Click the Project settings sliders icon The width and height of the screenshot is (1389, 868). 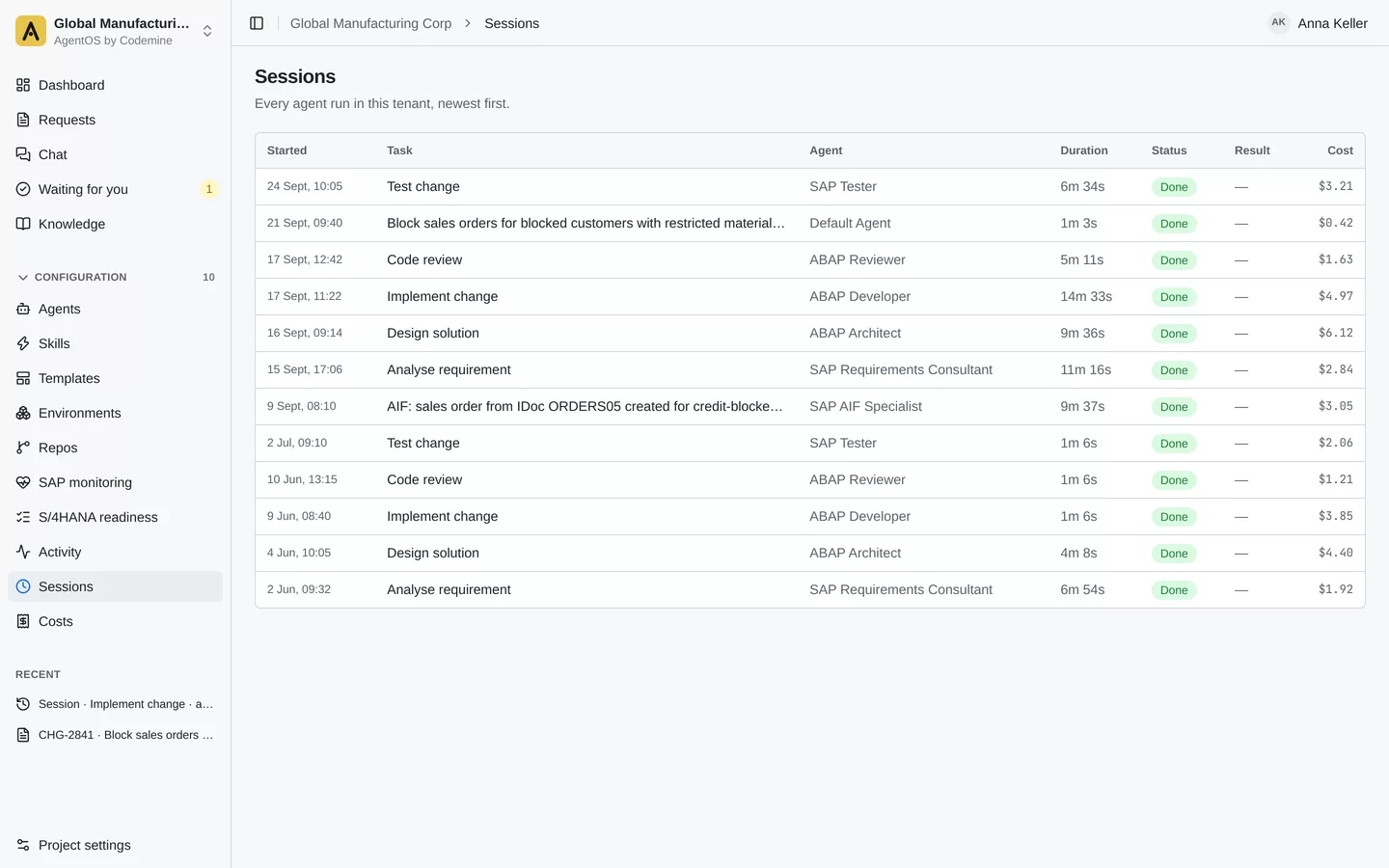point(23,845)
